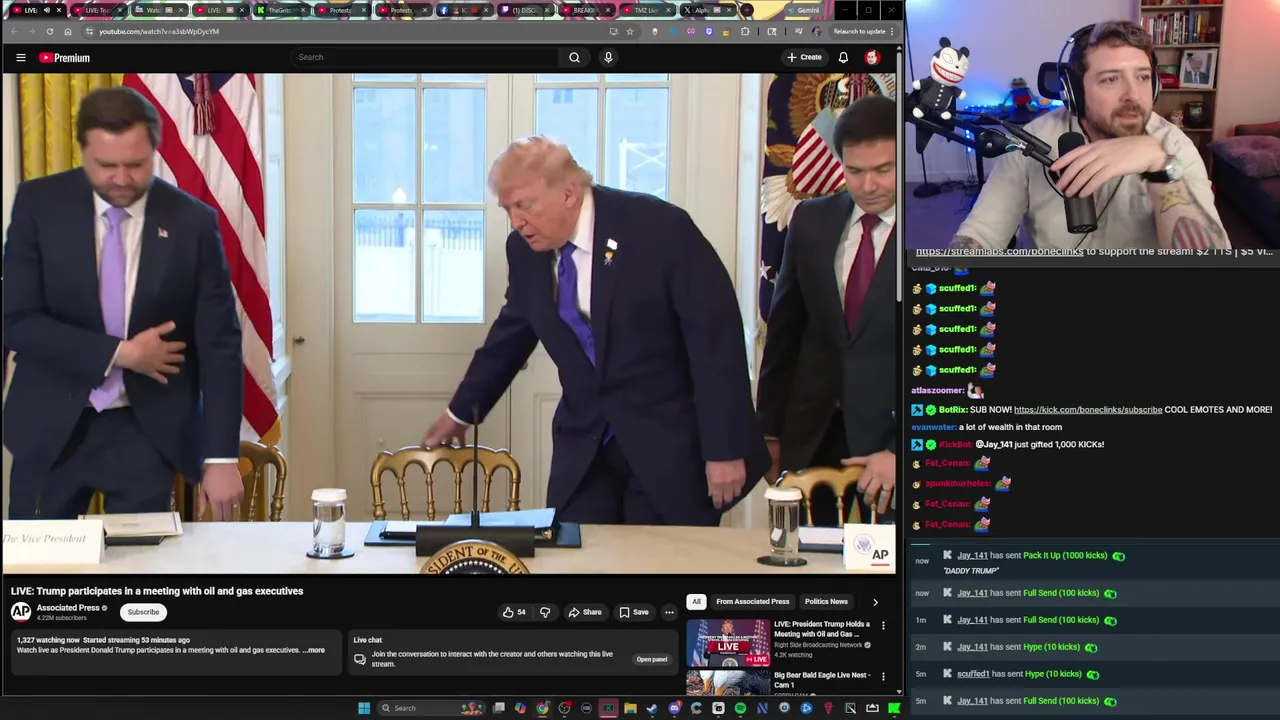Go back in browser history

pos(14,31)
